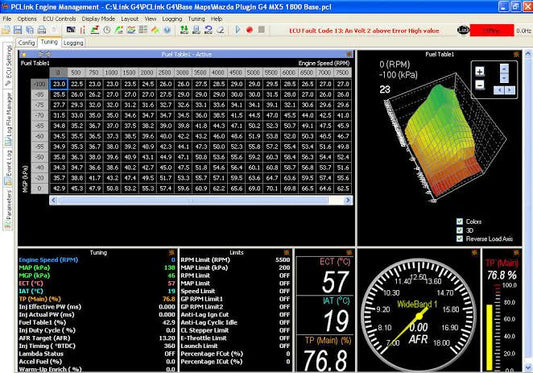The height and width of the screenshot is (373, 533).
Task: Open the ECU Controls menu
Action: [x=59, y=19]
